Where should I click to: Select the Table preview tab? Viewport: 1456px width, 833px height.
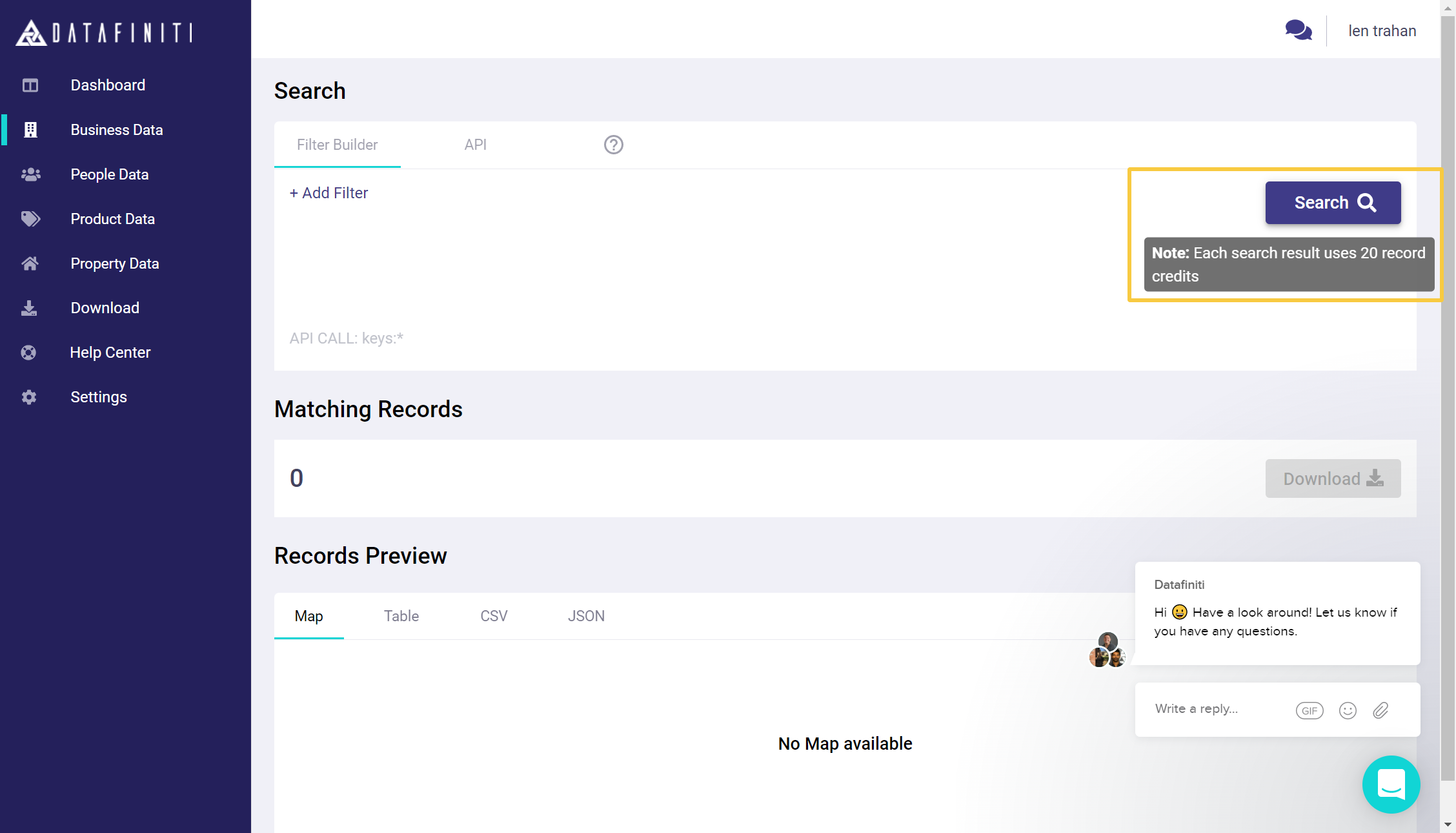click(x=401, y=616)
